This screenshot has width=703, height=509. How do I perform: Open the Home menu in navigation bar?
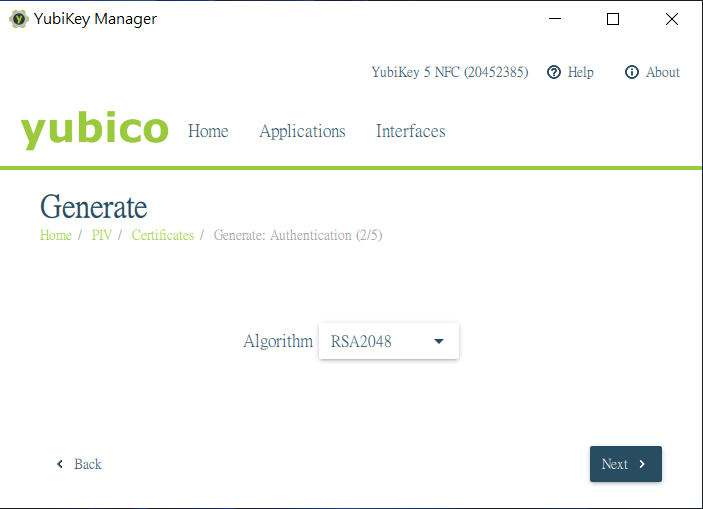208,131
